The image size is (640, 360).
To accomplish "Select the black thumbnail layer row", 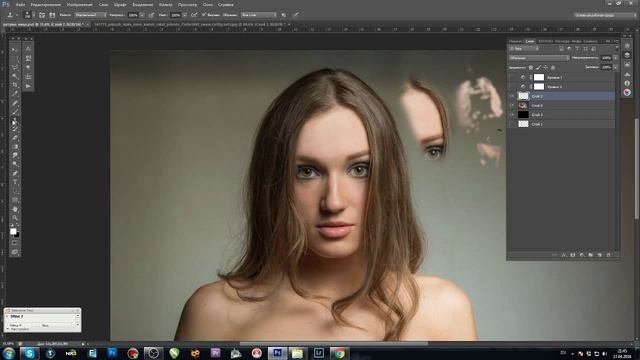I will (x=562, y=115).
